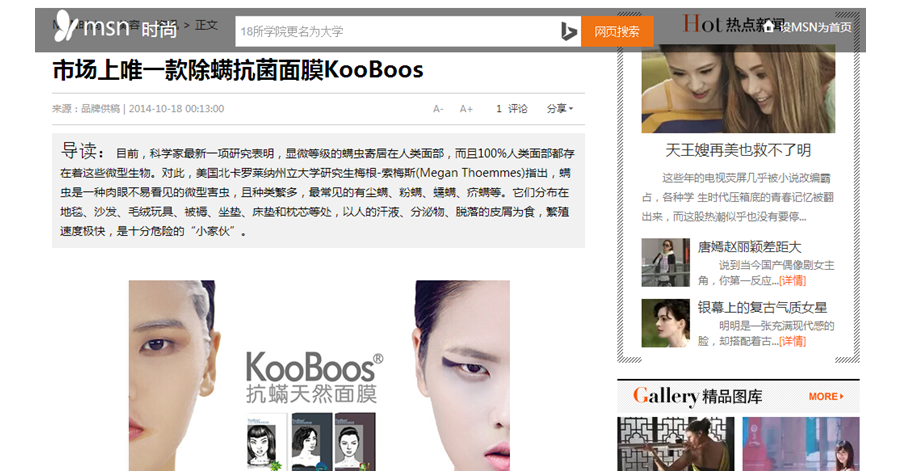Open the top hot news photo of two women
This screenshot has width=899, height=475.
(x=738, y=89)
